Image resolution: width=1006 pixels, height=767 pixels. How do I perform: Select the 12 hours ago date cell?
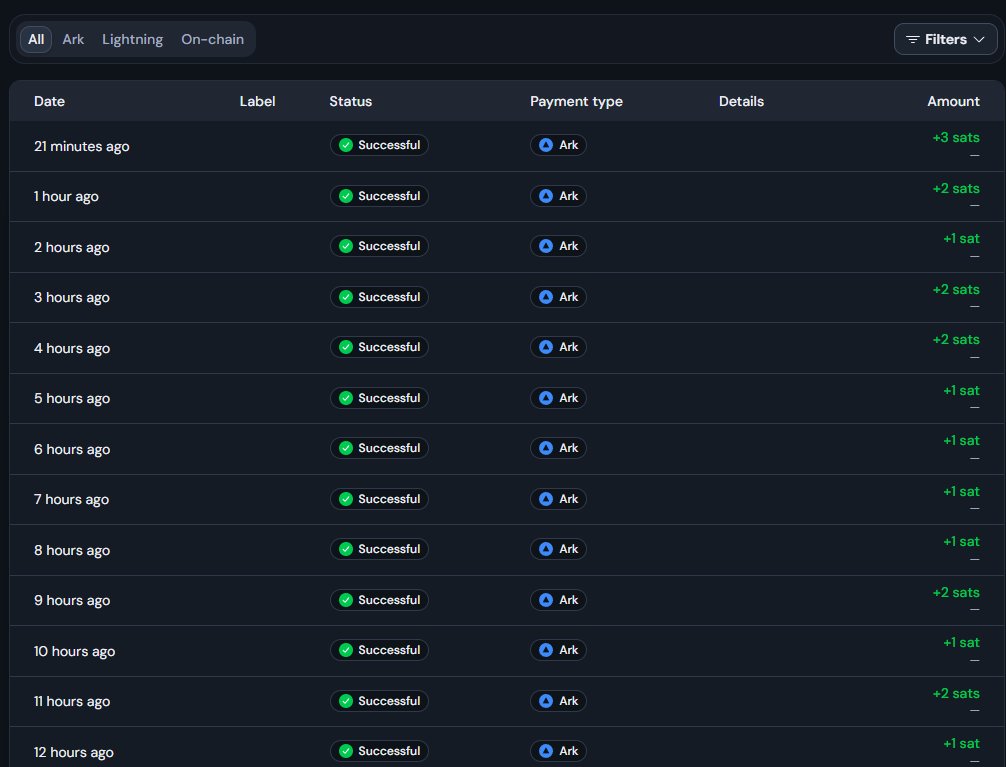click(x=74, y=752)
